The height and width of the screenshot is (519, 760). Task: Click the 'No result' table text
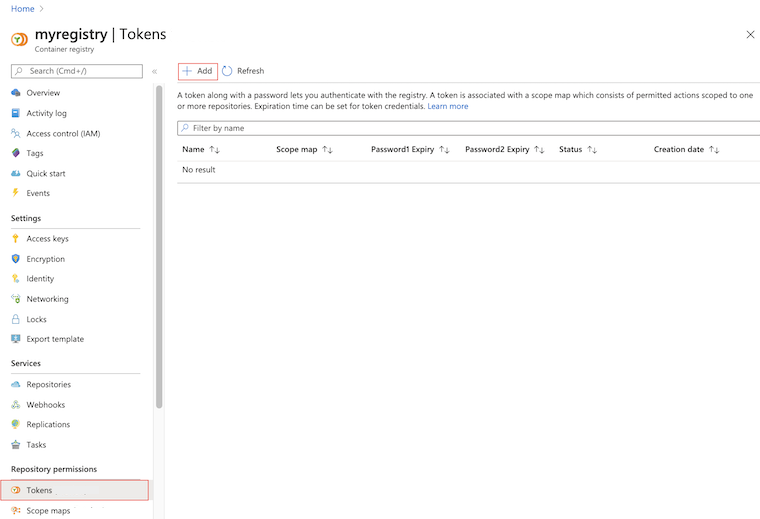(199, 170)
